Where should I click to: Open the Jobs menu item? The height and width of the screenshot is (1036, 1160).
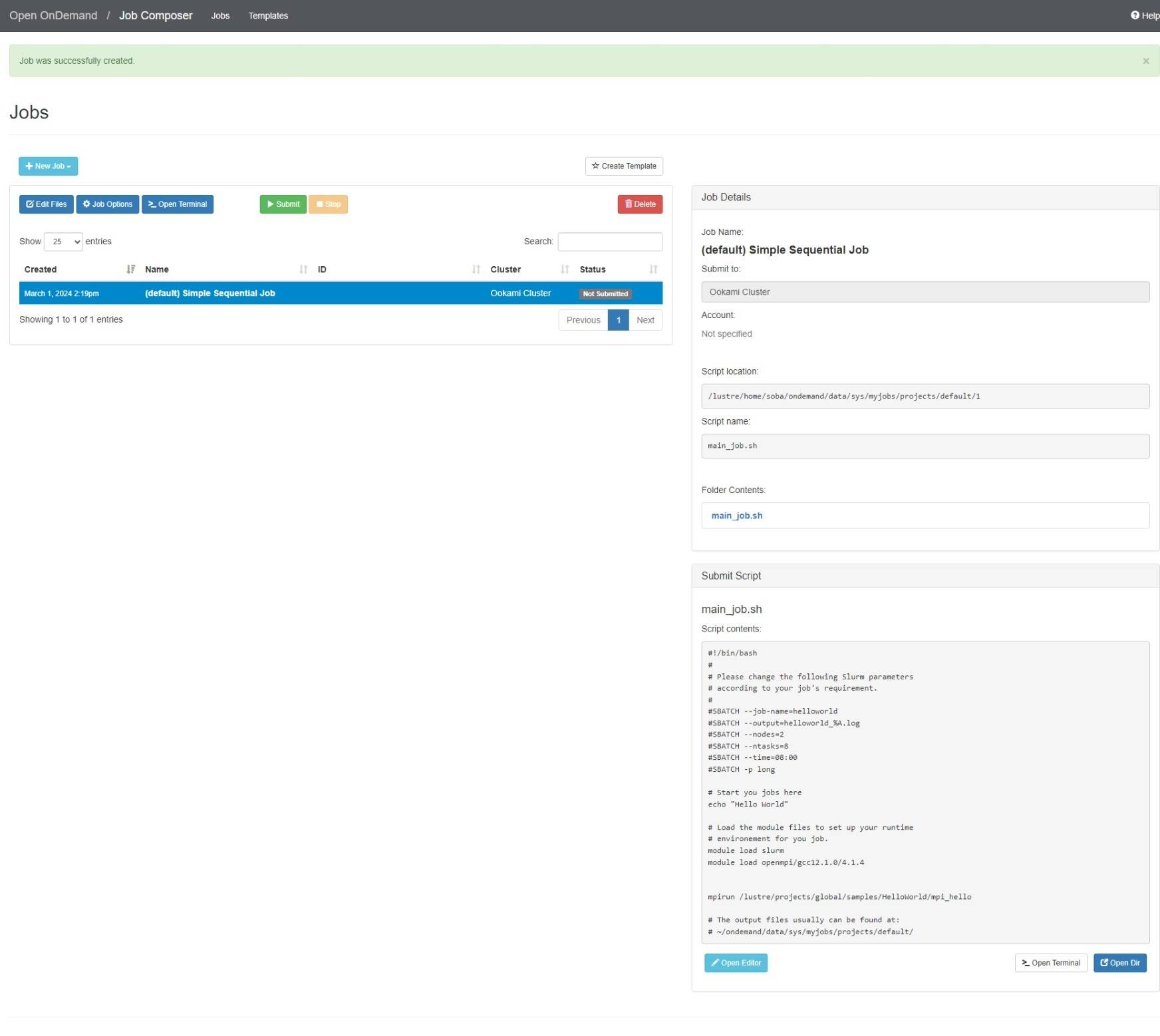coord(220,15)
